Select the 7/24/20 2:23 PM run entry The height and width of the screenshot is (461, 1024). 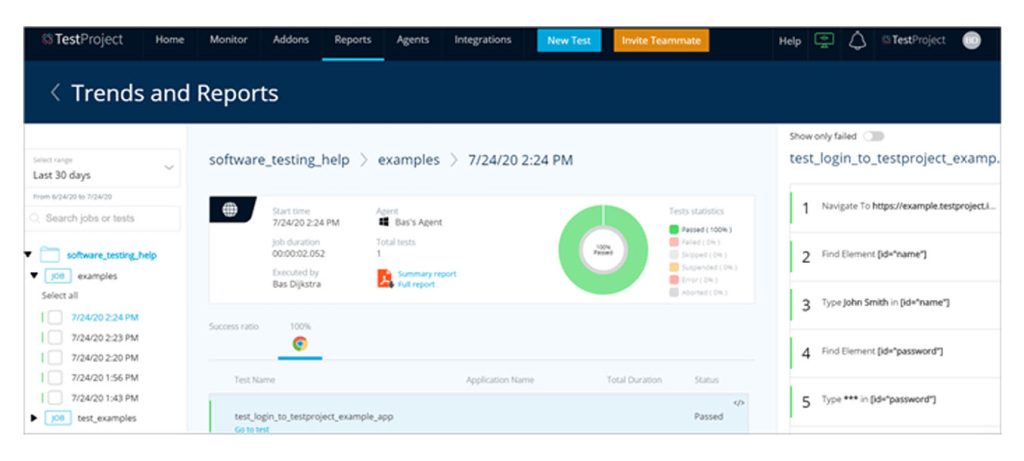[104, 338]
